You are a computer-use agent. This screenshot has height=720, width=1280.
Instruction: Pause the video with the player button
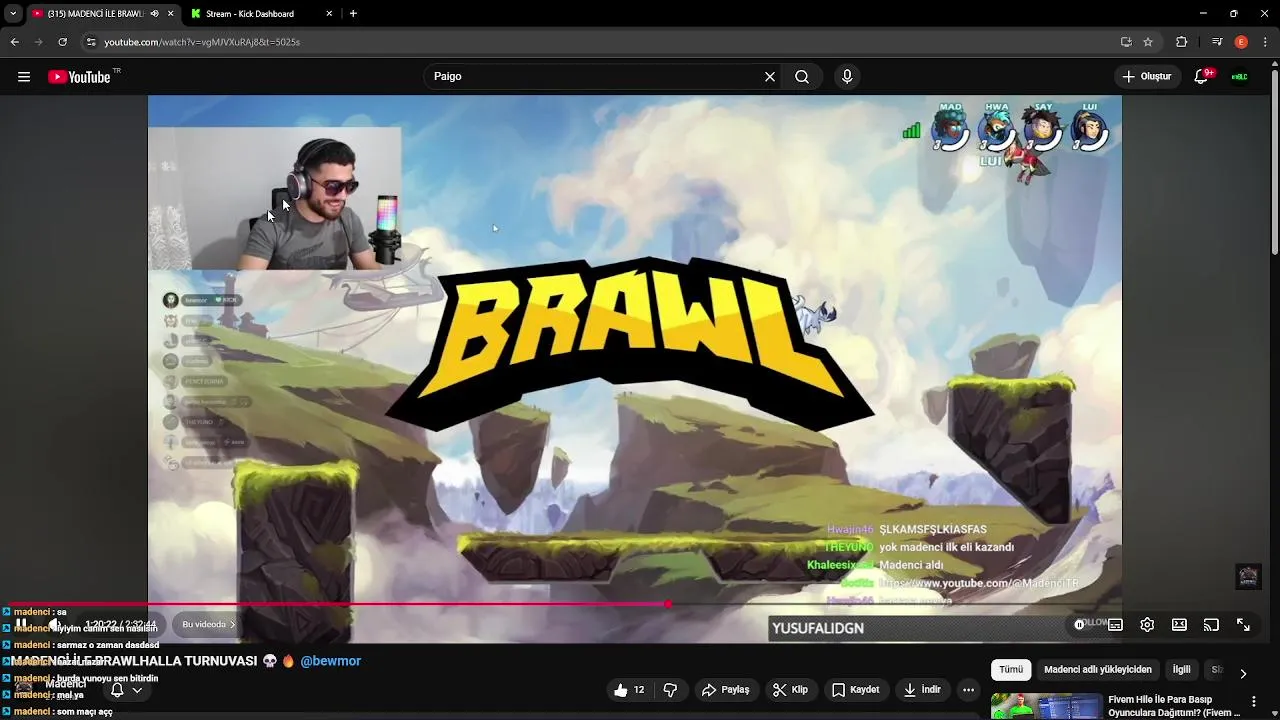(21, 624)
